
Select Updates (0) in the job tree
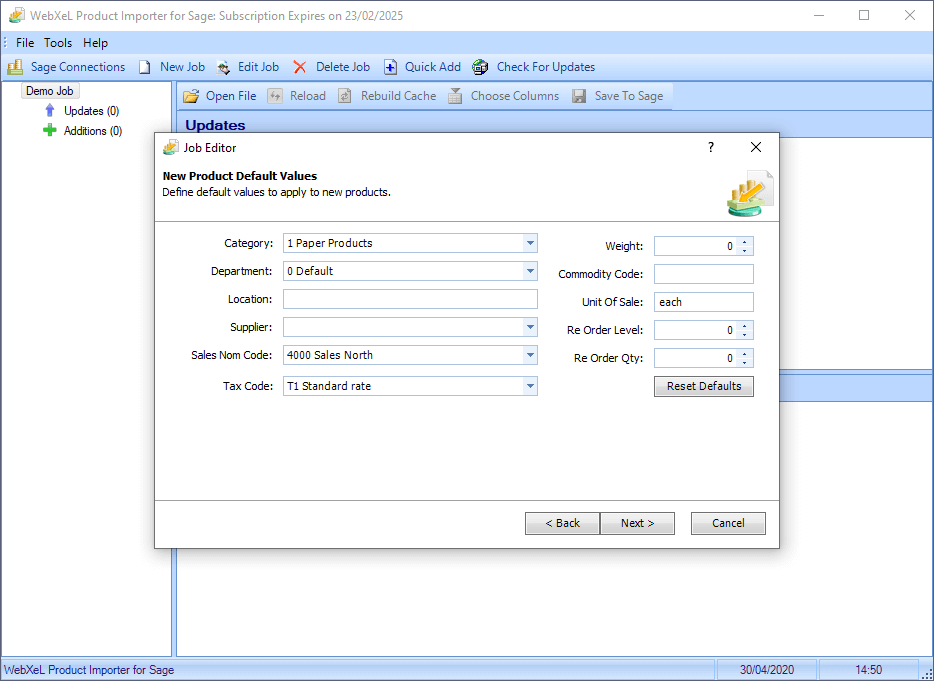click(92, 111)
